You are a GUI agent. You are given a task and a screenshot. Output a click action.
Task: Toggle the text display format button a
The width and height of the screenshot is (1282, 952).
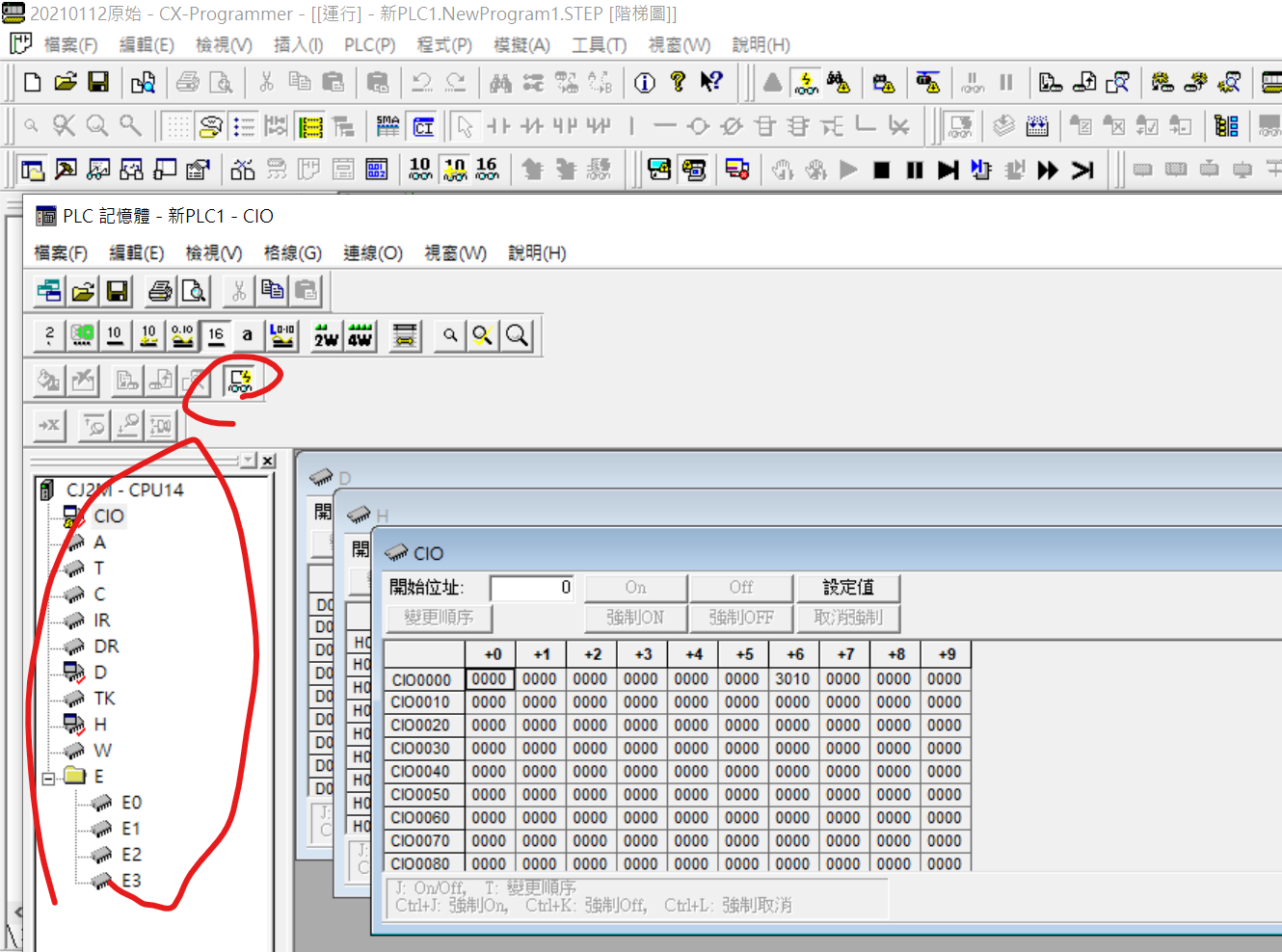click(247, 335)
